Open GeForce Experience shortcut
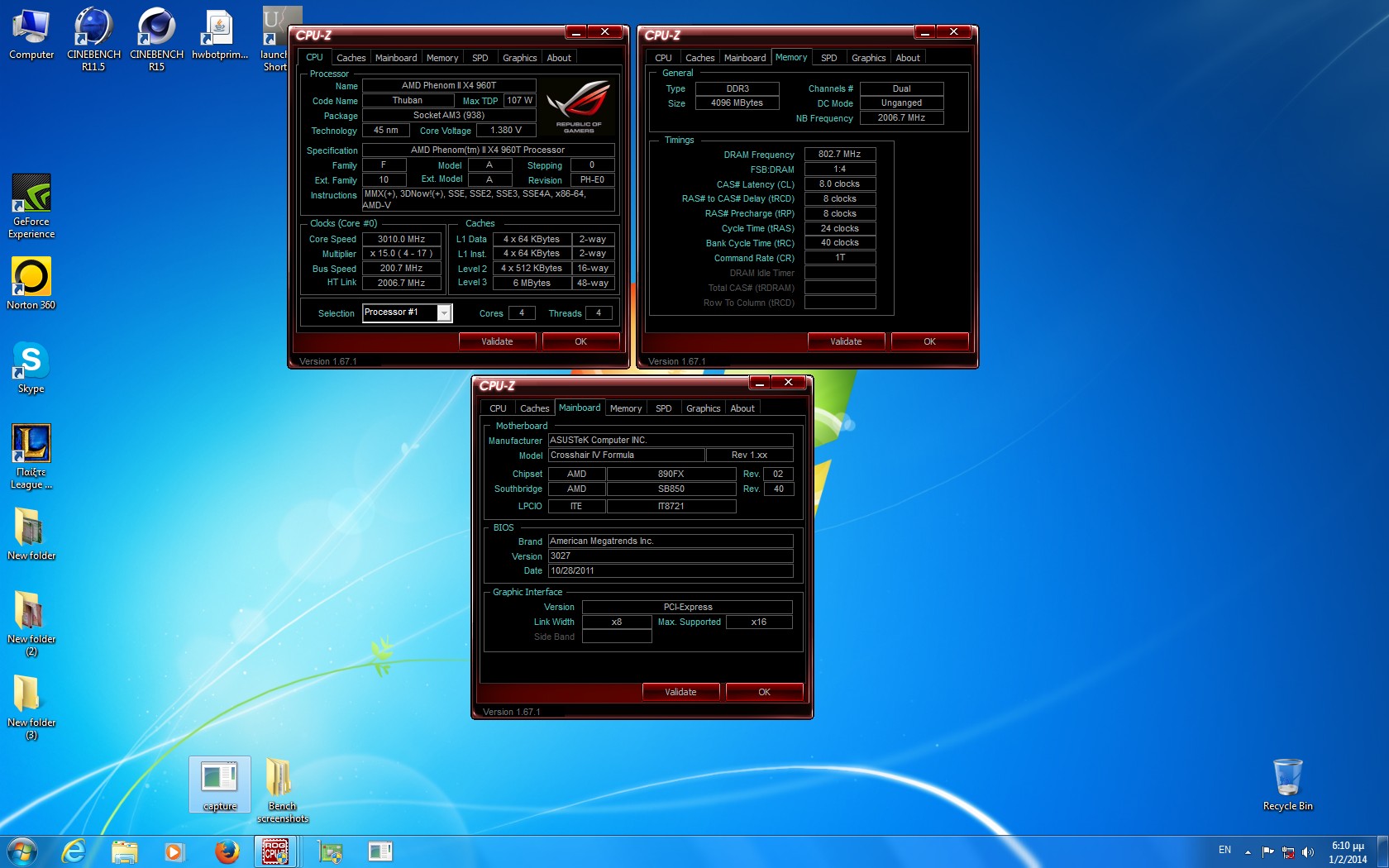 31,206
